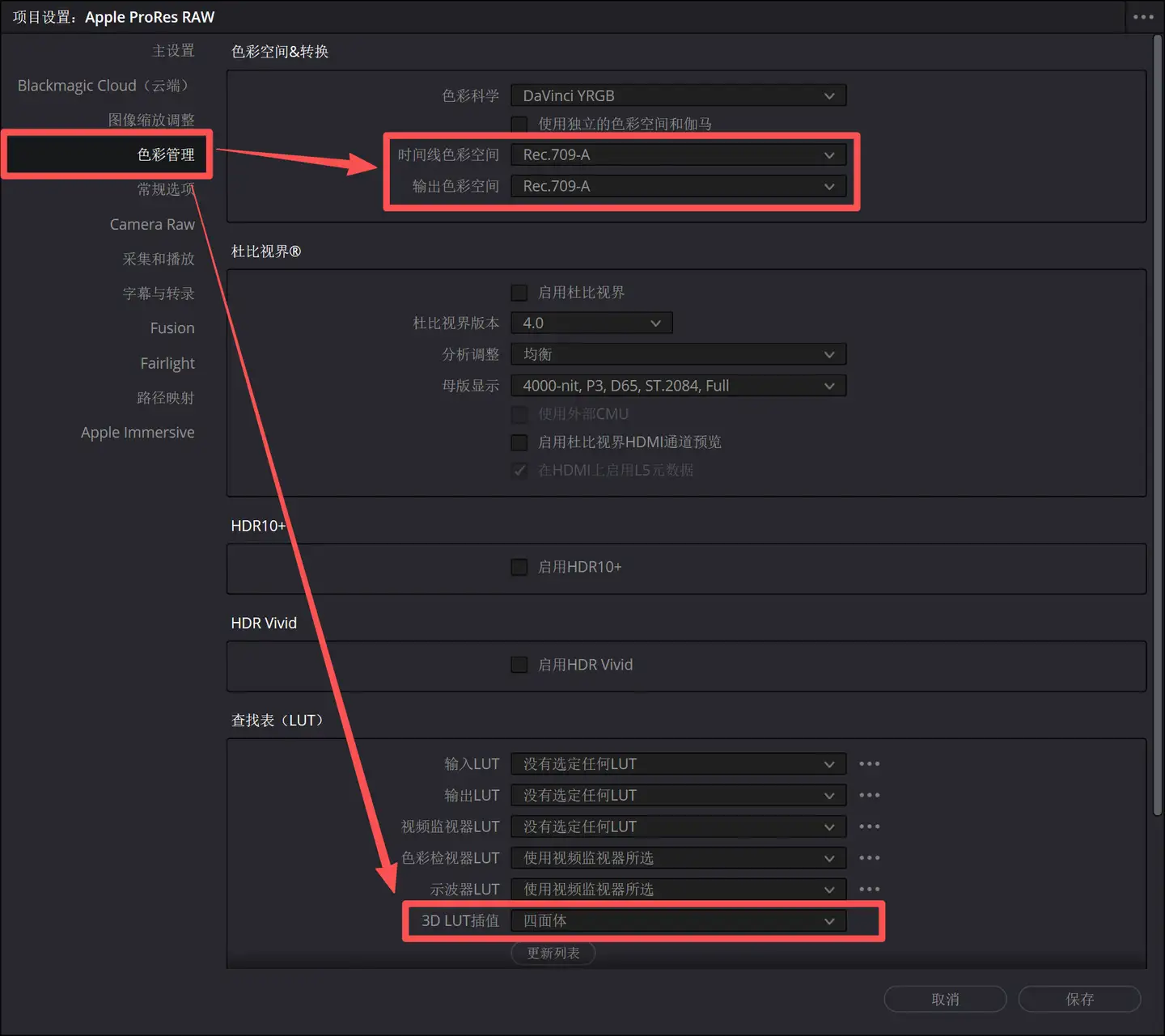Click the three dots beside 输入LUT
Image resolution: width=1165 pixels, height=1036 pixels.
tap(870, 763)
